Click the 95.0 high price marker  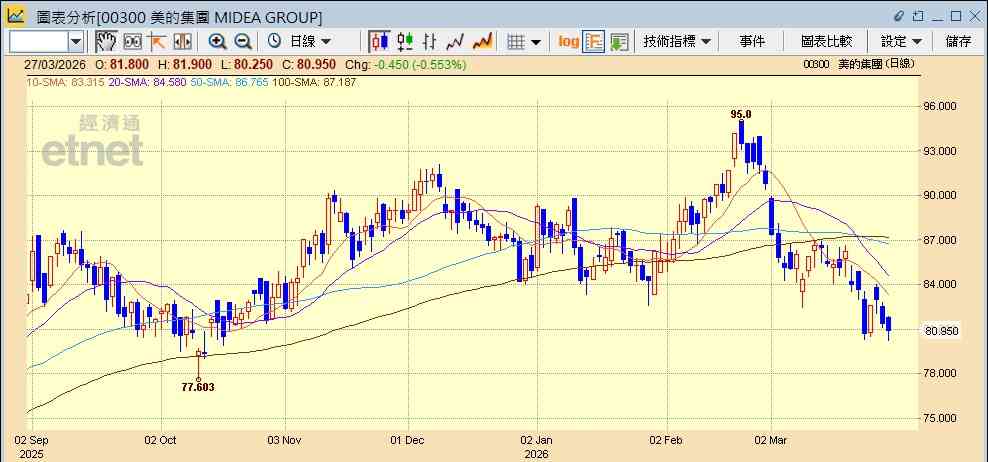[741, 115]
